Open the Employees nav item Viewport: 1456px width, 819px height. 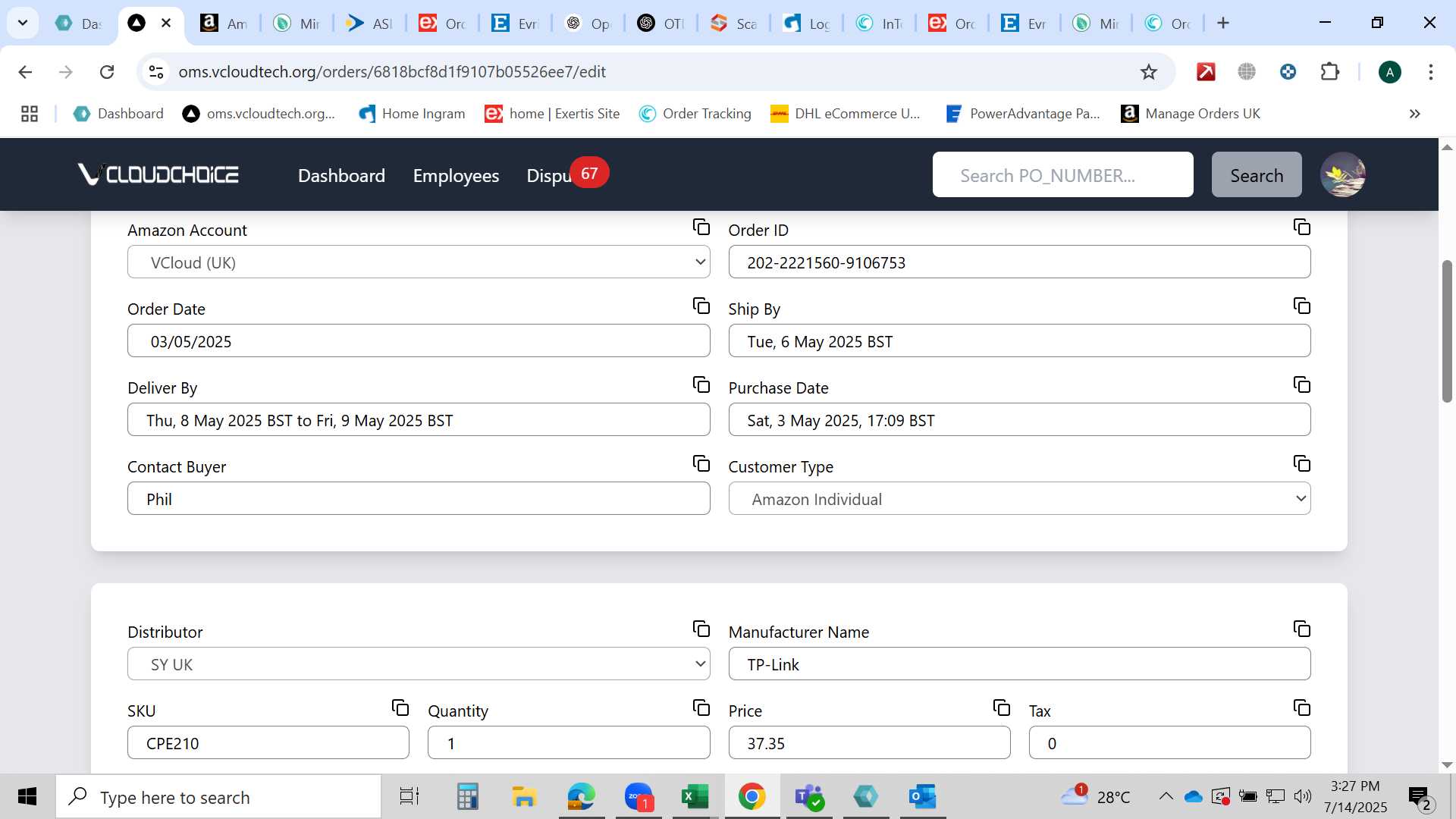tap(456, 175)
